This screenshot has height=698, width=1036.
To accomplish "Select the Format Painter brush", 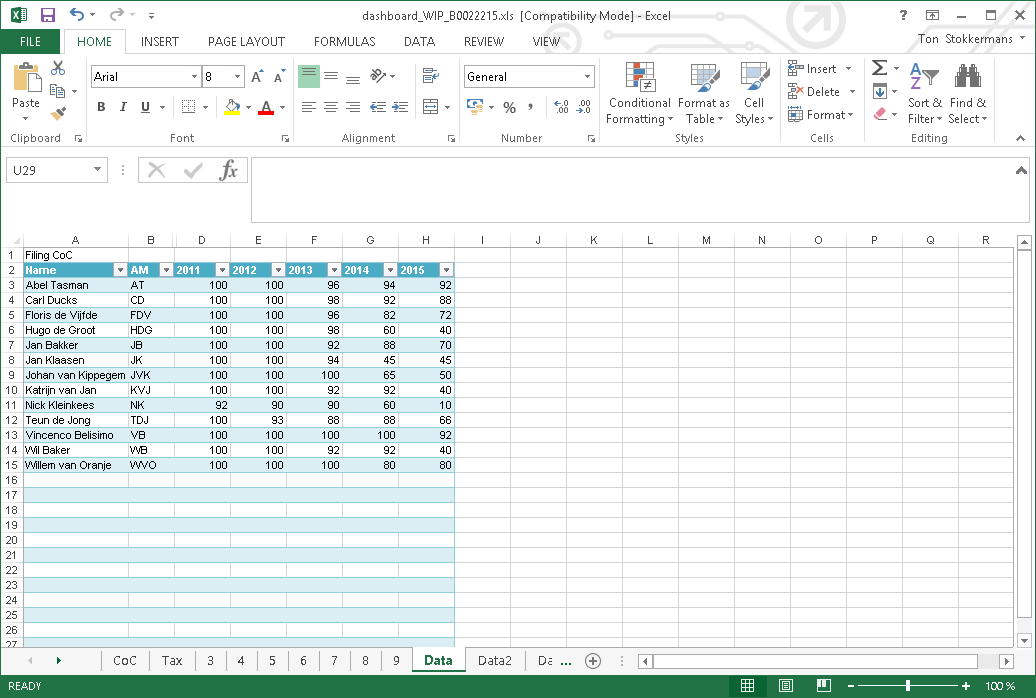I will 58,114.
